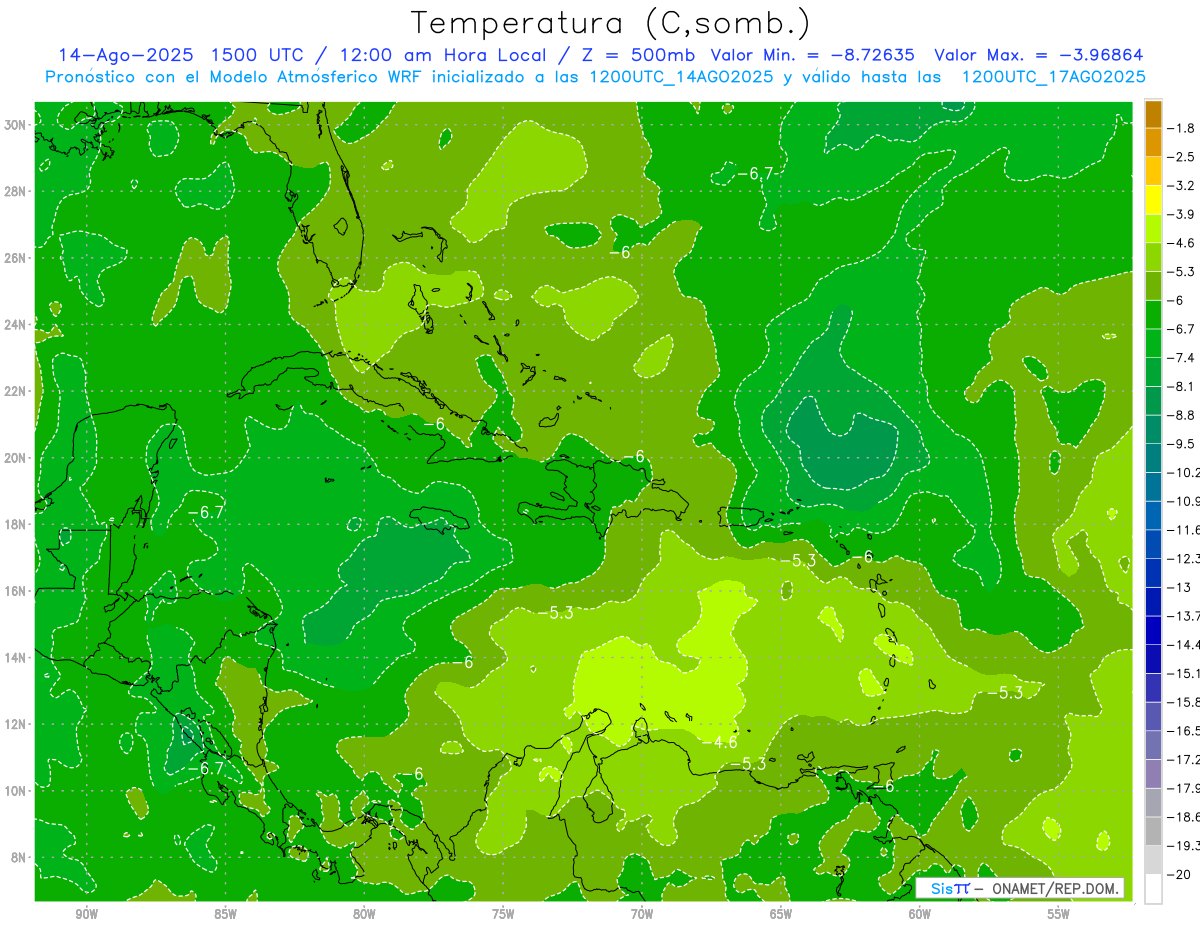Select the lime swatch between -3.9 and -4.6
This screenshot has height=927, width=1200.
click(x=1153, y=228)
